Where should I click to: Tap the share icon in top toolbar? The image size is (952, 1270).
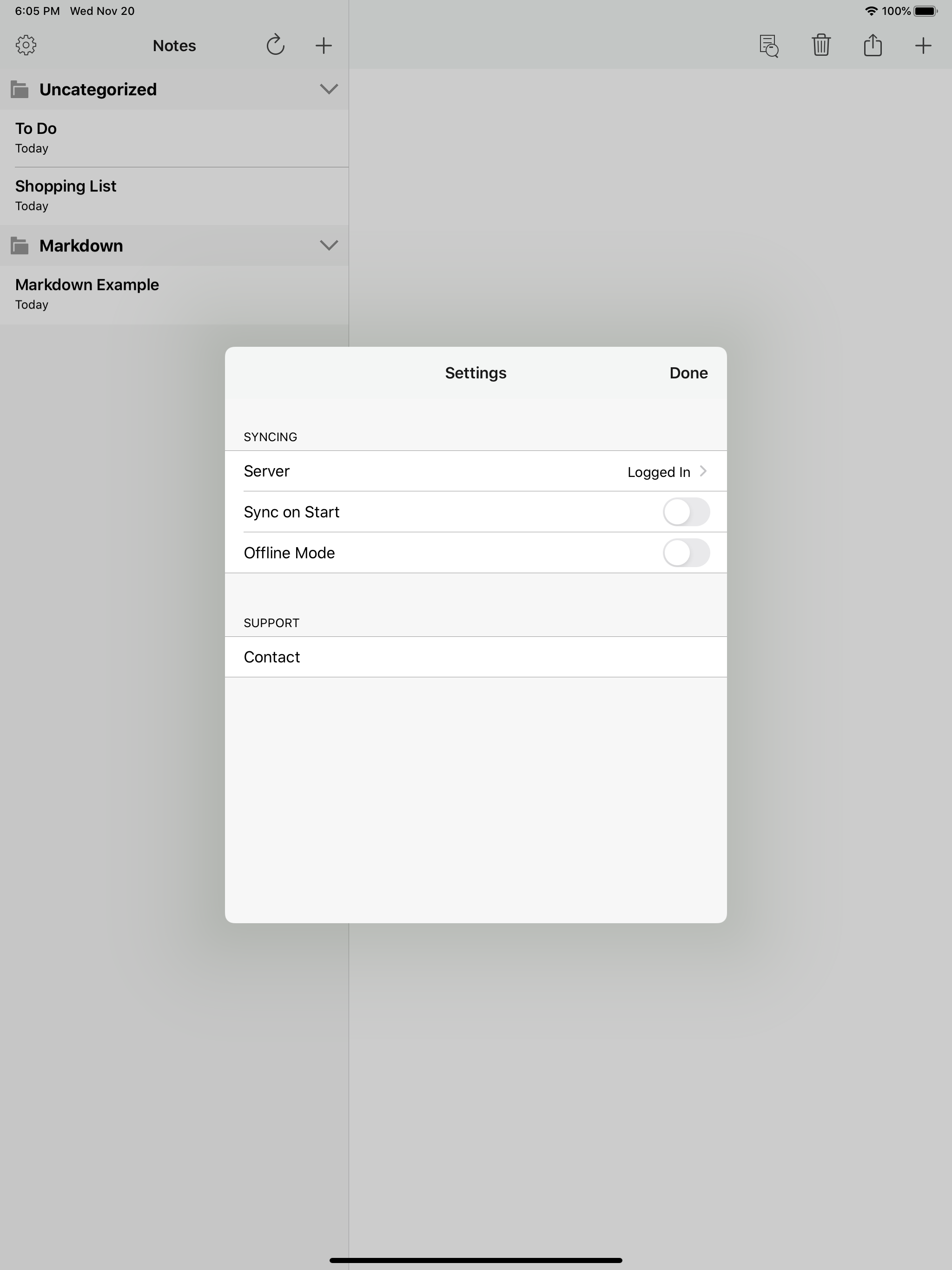coord(872,46)
